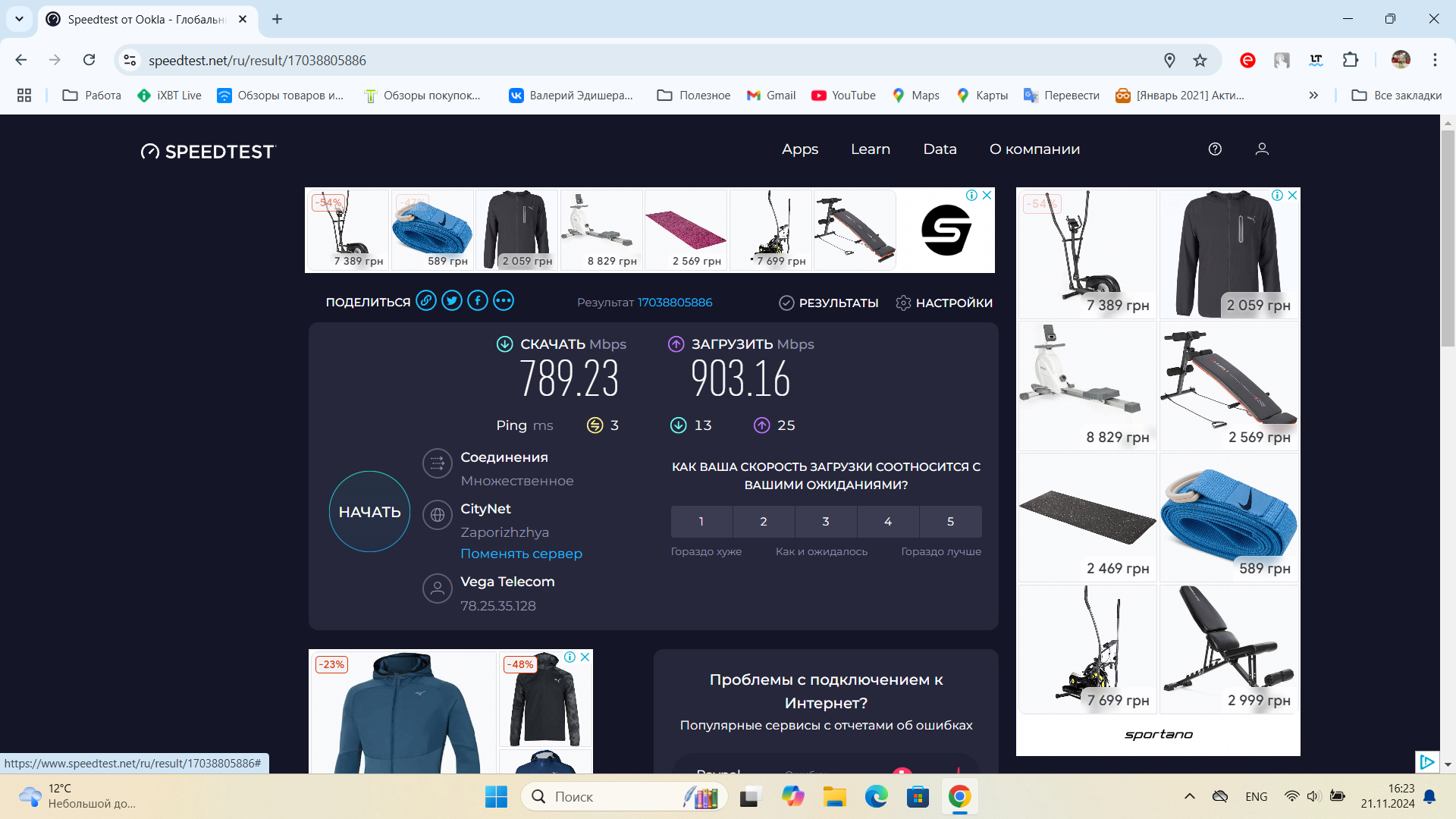1456x819 pixels.
Task: Open the user account profile icon
Action: [x=1262, y=149]
